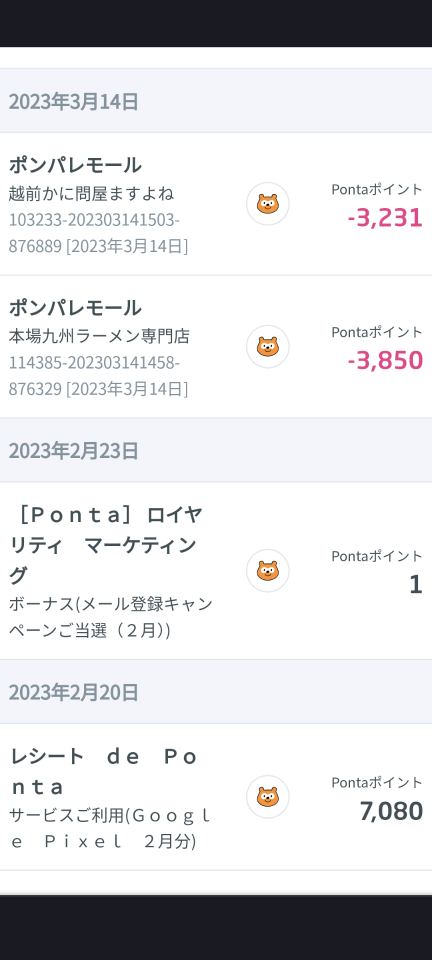Open the レシート de Ponta entry
This screenshot has height=960, width=432.
coord(216,797)
